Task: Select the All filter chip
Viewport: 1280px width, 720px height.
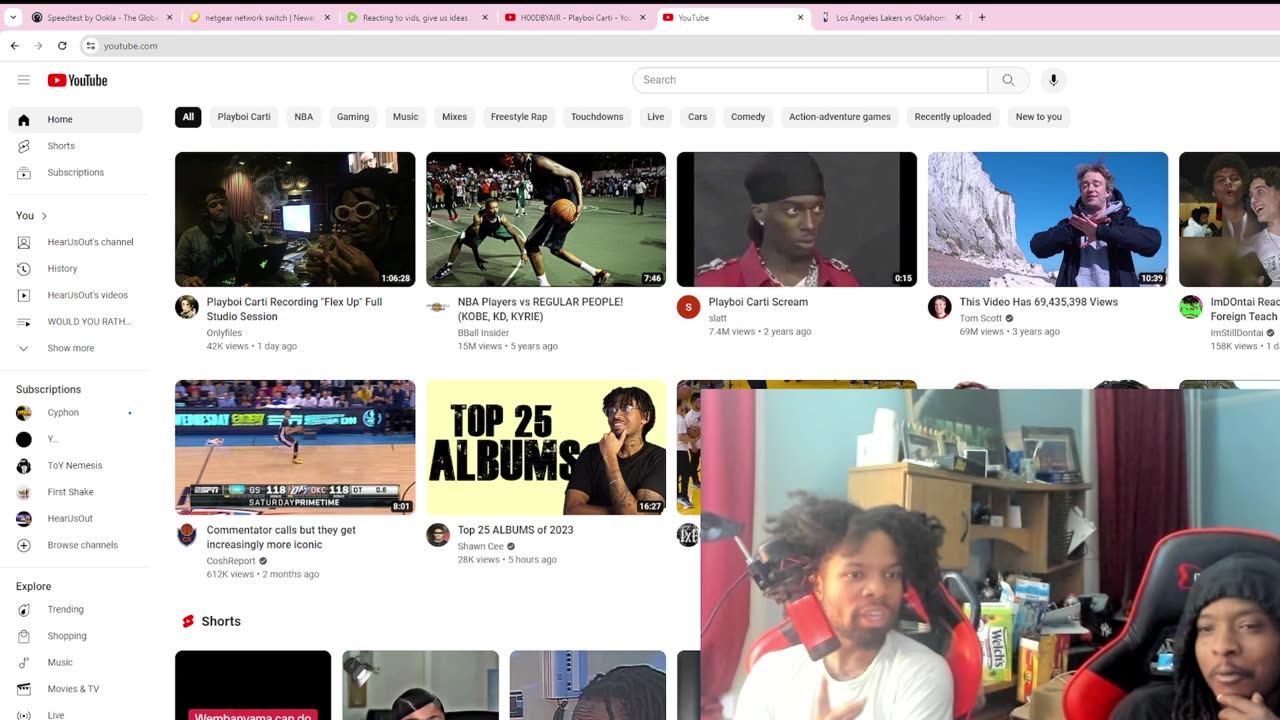Action: pos(188,117)
